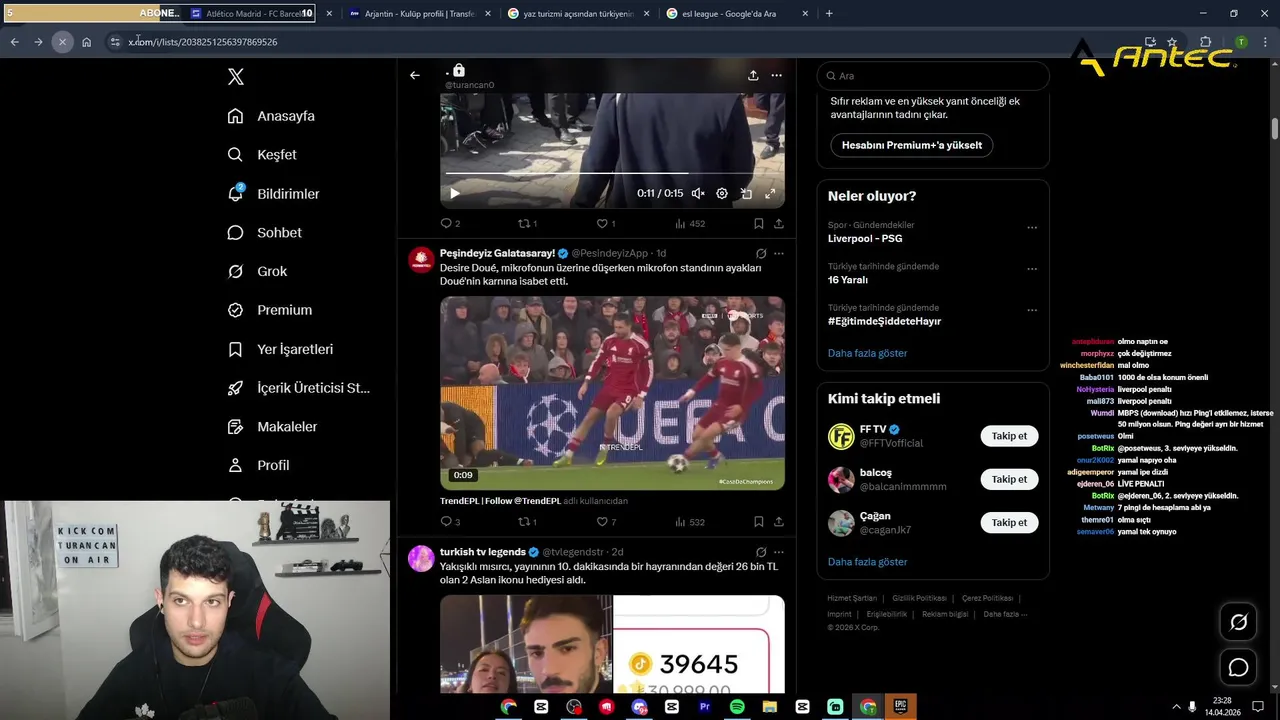View analytics showing 532 views

[x=690, y=522]
